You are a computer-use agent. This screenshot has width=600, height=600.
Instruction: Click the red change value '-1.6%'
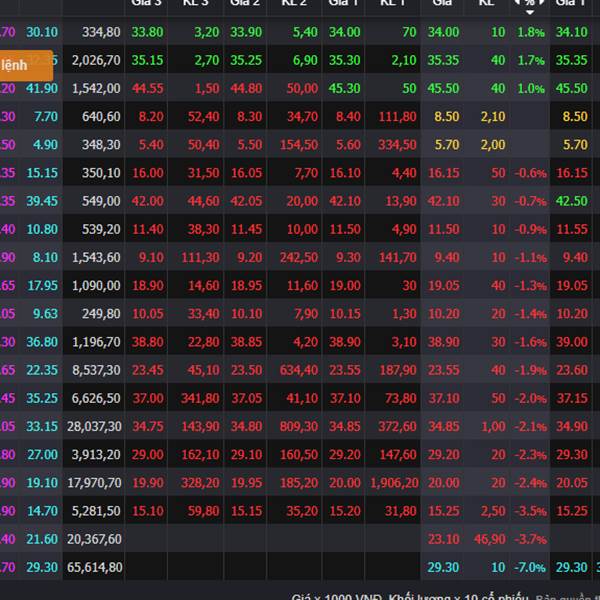pyautogui.click(x=530, y=342)
